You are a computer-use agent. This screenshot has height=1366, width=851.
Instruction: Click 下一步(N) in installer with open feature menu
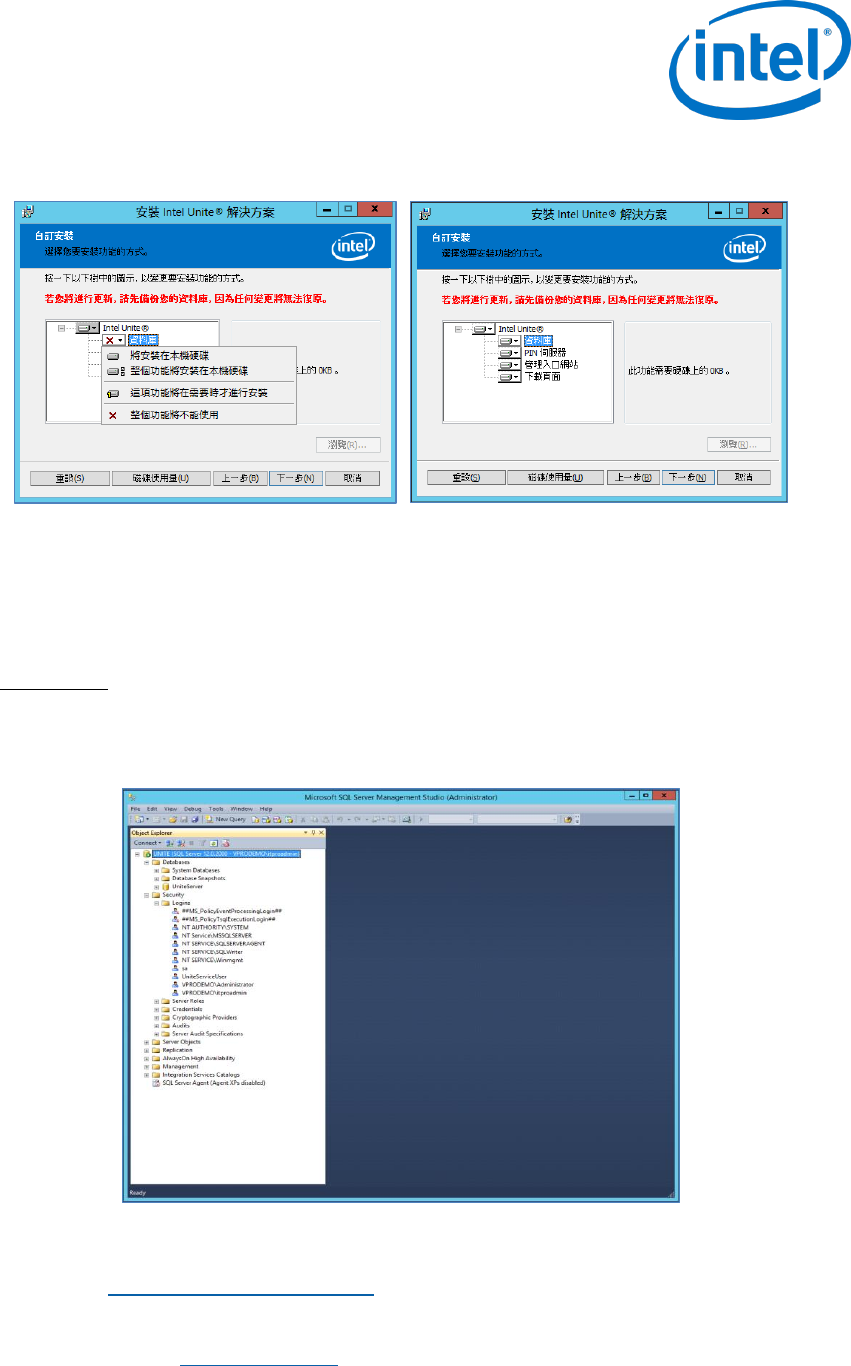(295, 478)
